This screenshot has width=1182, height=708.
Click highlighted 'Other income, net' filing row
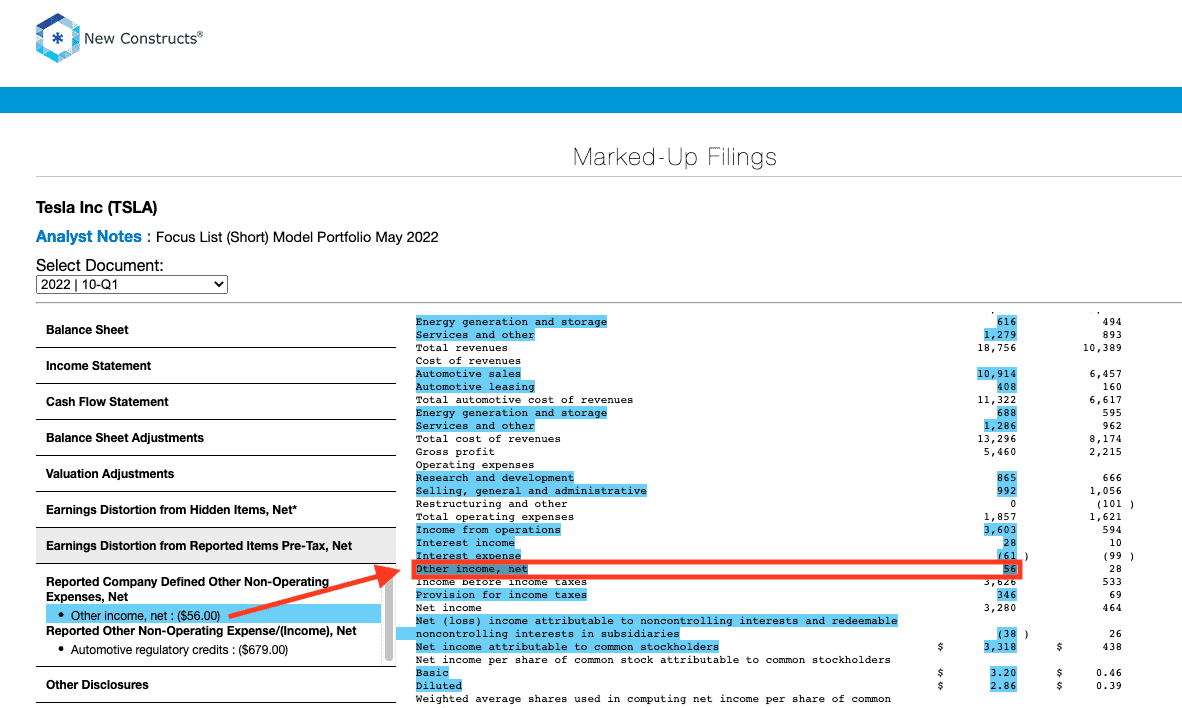click(x=717, y=569)
